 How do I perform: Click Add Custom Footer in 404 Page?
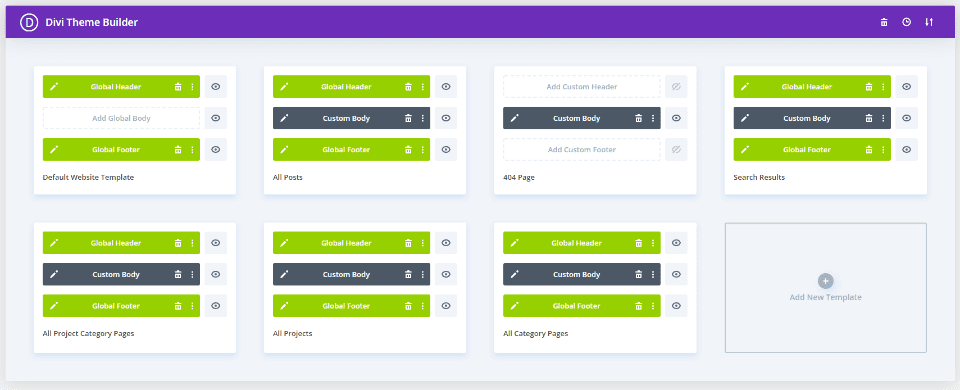coord(582,149)
